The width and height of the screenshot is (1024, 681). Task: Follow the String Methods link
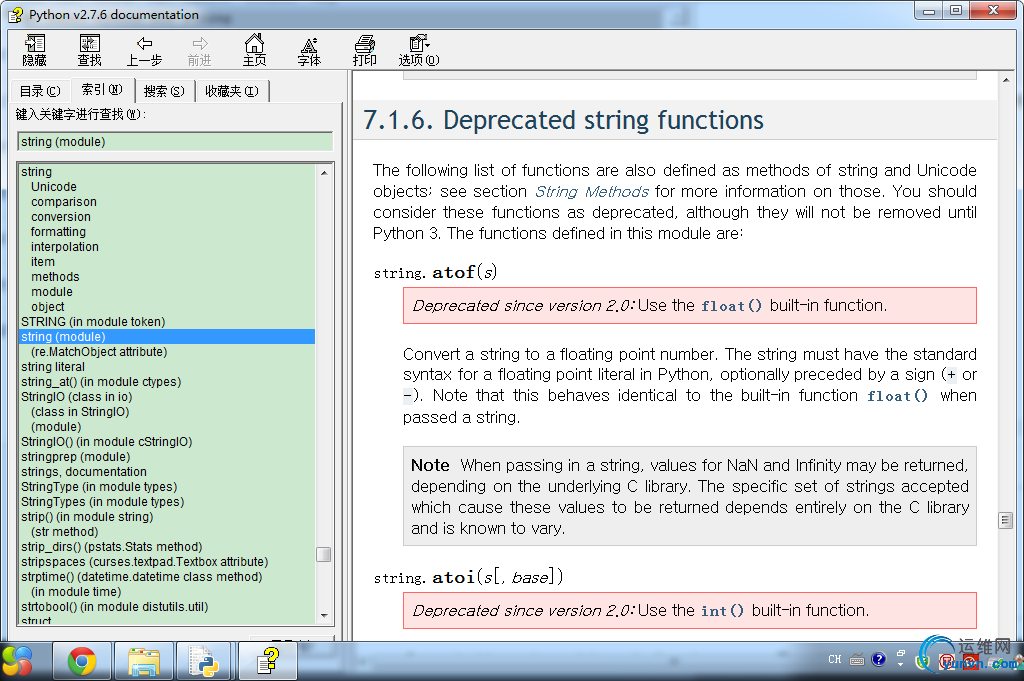point(592,191)
